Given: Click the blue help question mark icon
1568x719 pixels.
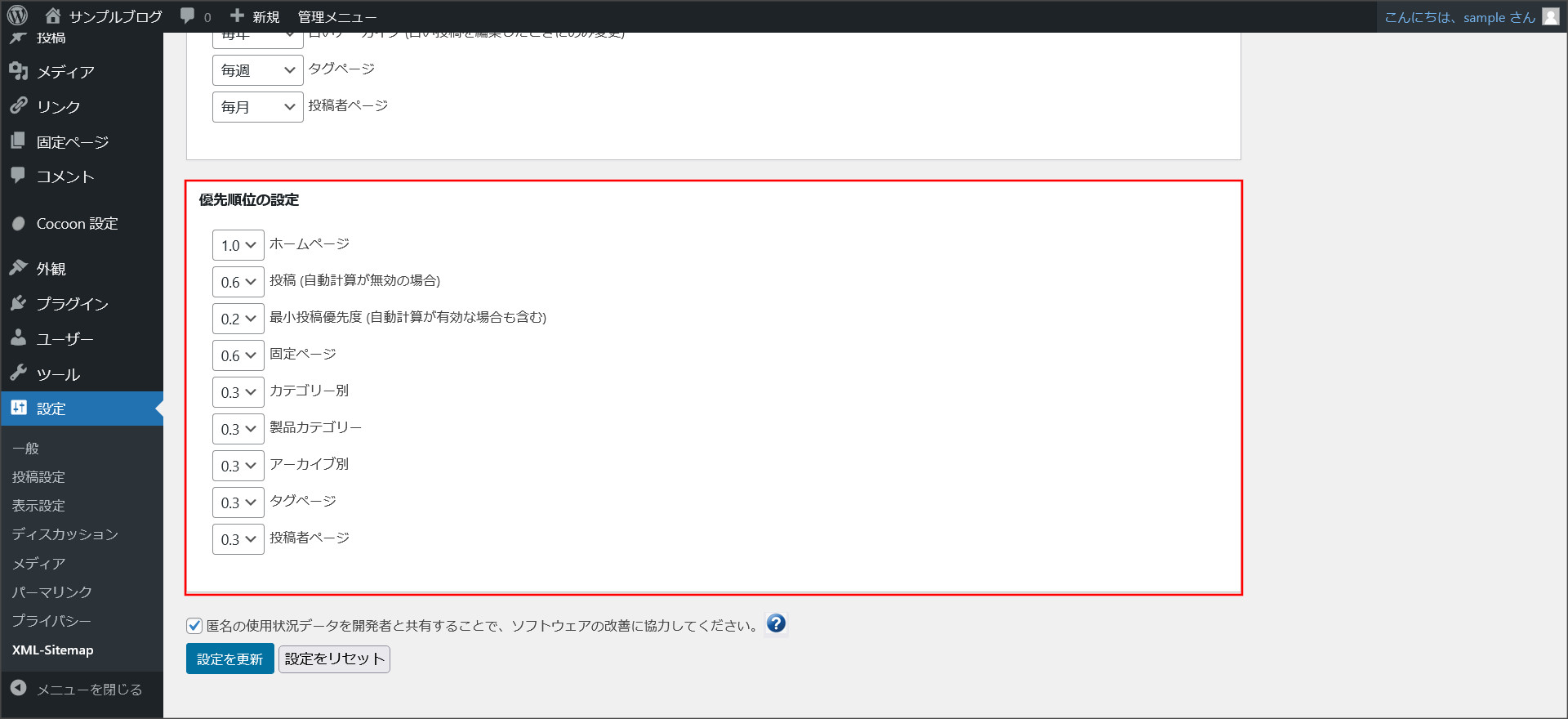Looking at the screenshot, I should click(x=776, y=623).
